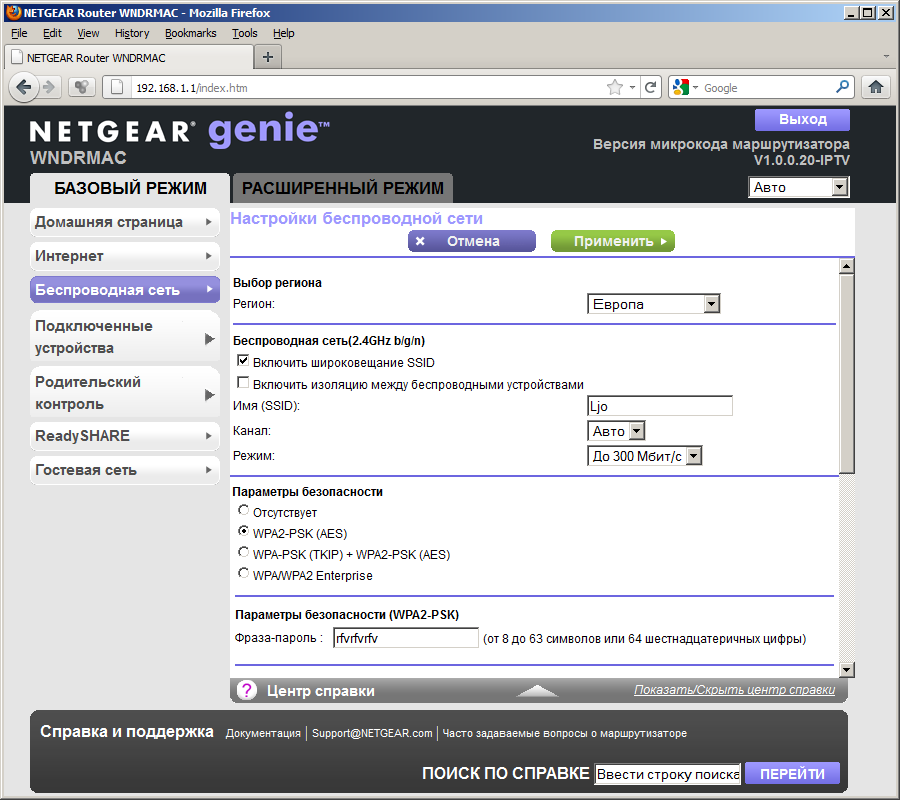Viewport: 900px width, 800px height.
Task: Open the 'Документация' link
Action: coord(263,733)
